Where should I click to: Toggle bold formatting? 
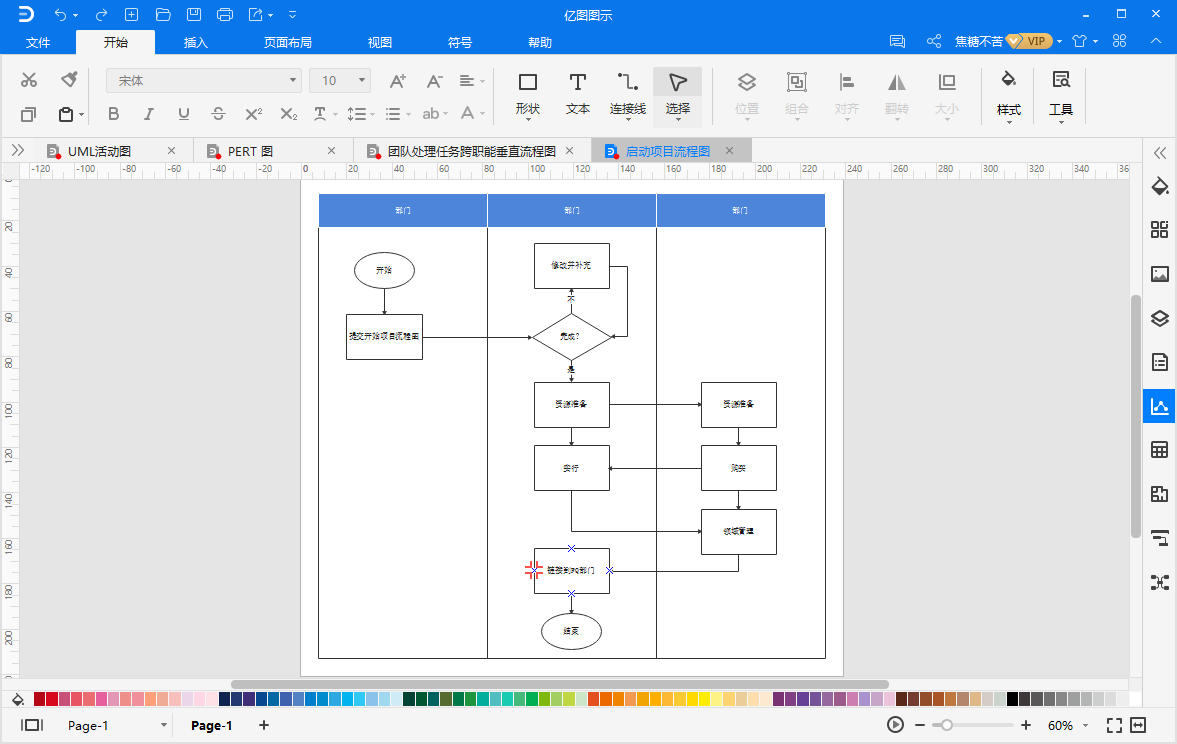coord(113,113)
